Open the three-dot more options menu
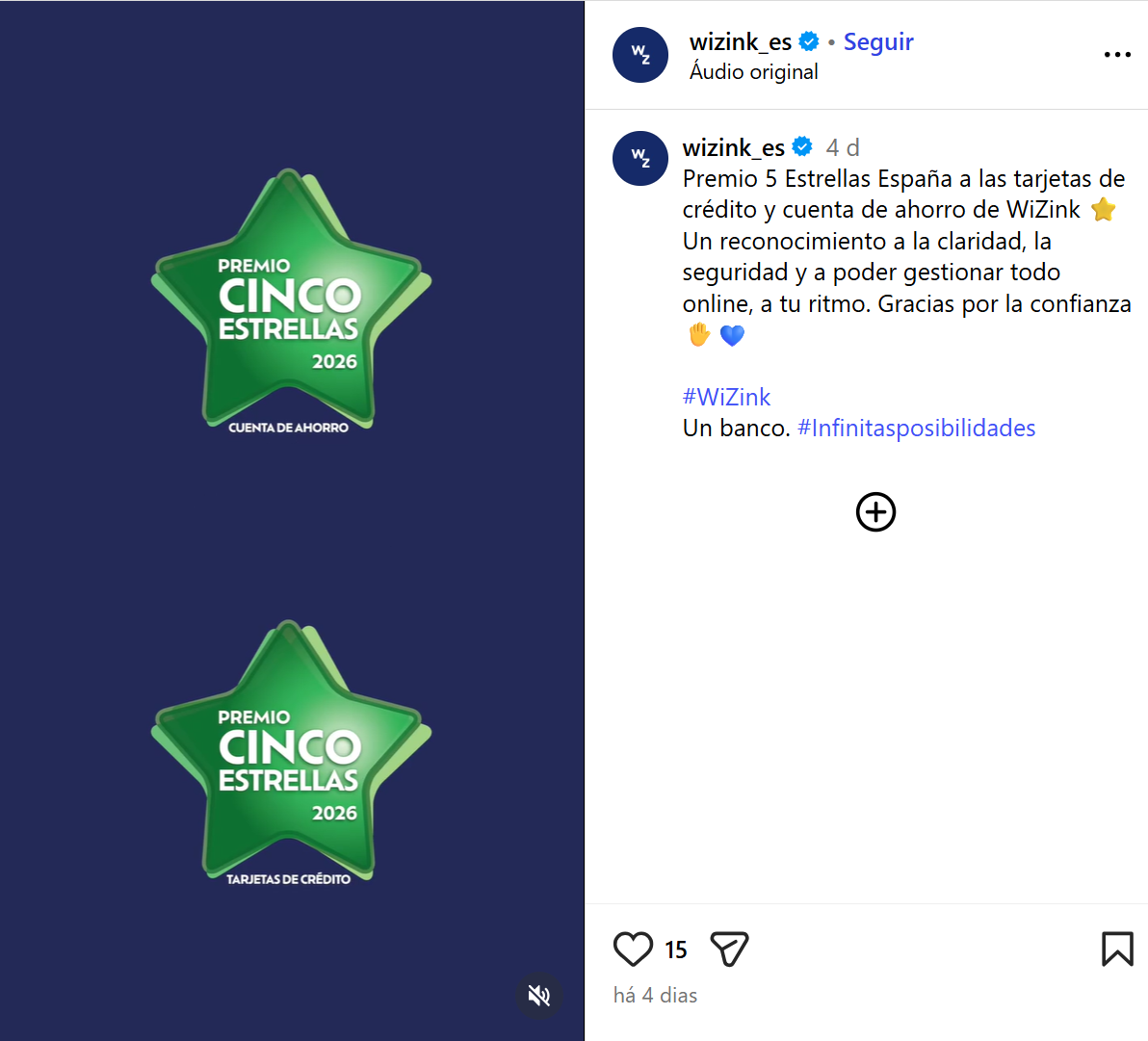This screenshot has height=1041, width=1148. pyautogui.click(x=1117, y=55)
